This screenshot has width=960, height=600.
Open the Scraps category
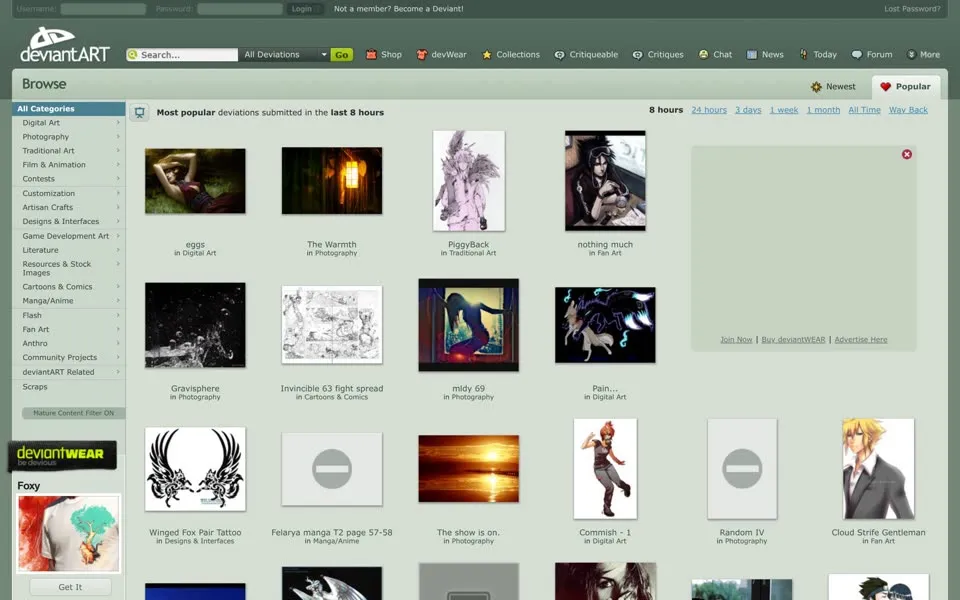35,387
